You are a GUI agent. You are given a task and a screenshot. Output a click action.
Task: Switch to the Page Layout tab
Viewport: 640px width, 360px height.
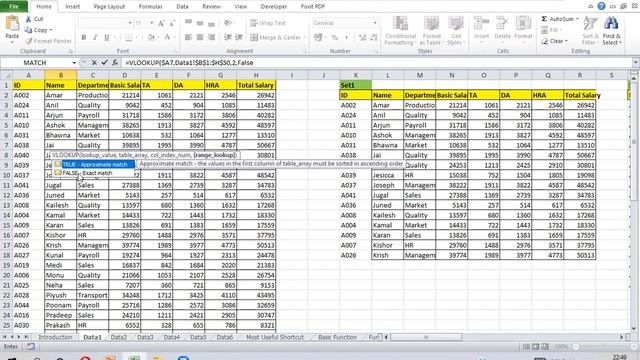tap(109, 7)
